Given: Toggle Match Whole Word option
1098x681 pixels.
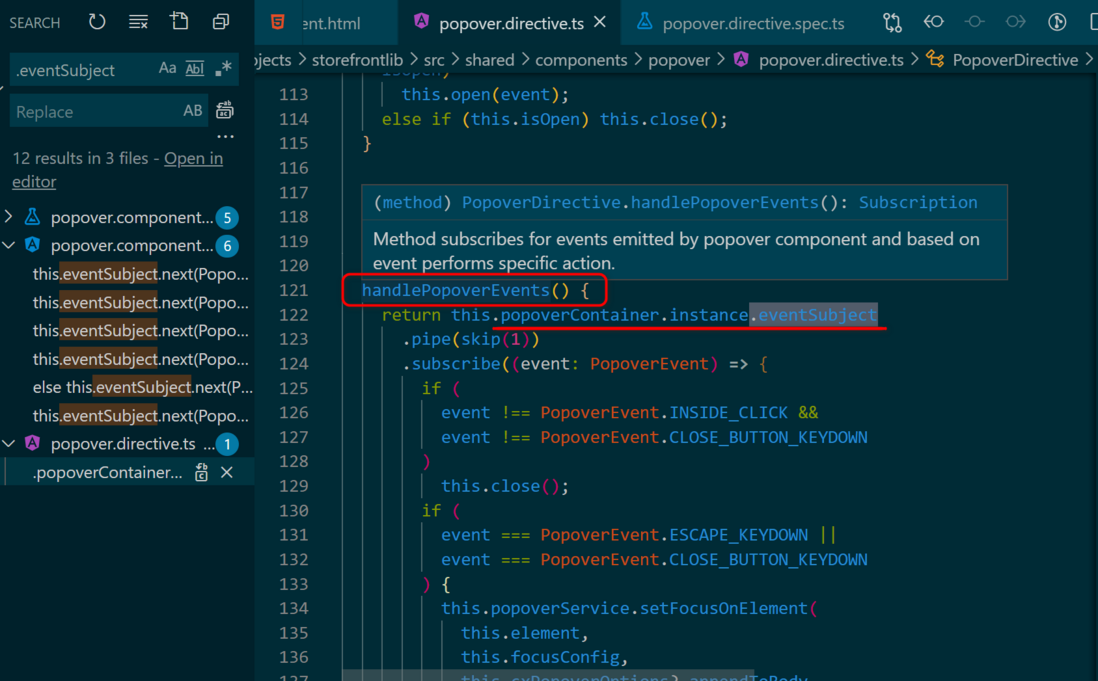Looking at the screenshot, I should pos(195,69).
